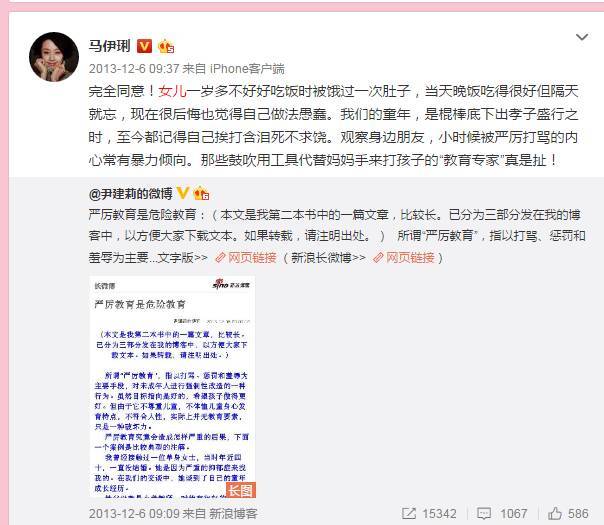Click the membership badge beside 尹建莉的微博
604x525 pixels.
201,193
